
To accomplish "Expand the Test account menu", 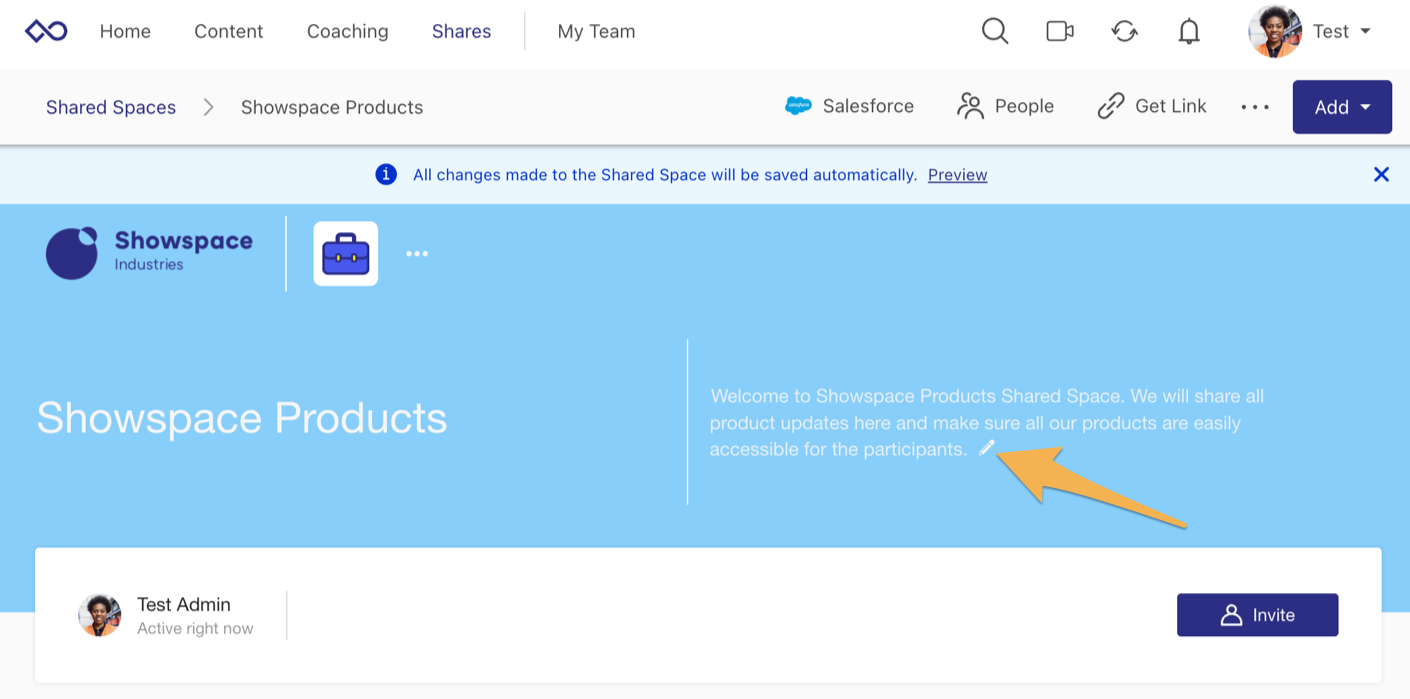I will point(1339,31).
